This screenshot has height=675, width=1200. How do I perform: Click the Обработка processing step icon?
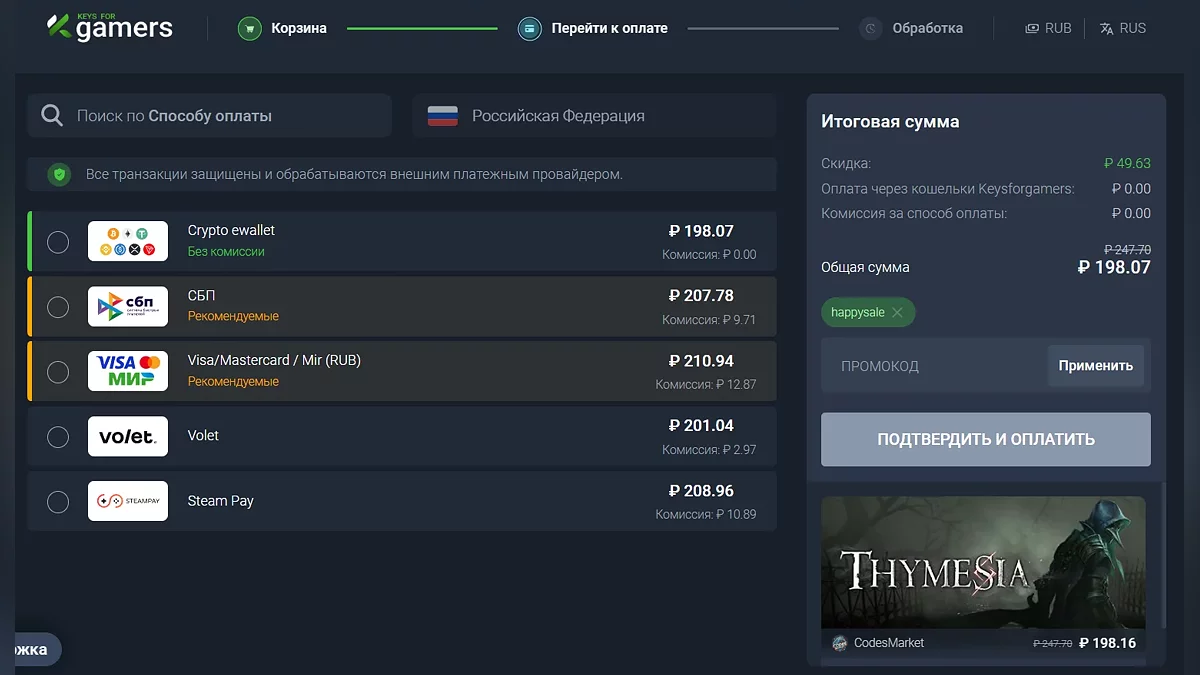871,29
